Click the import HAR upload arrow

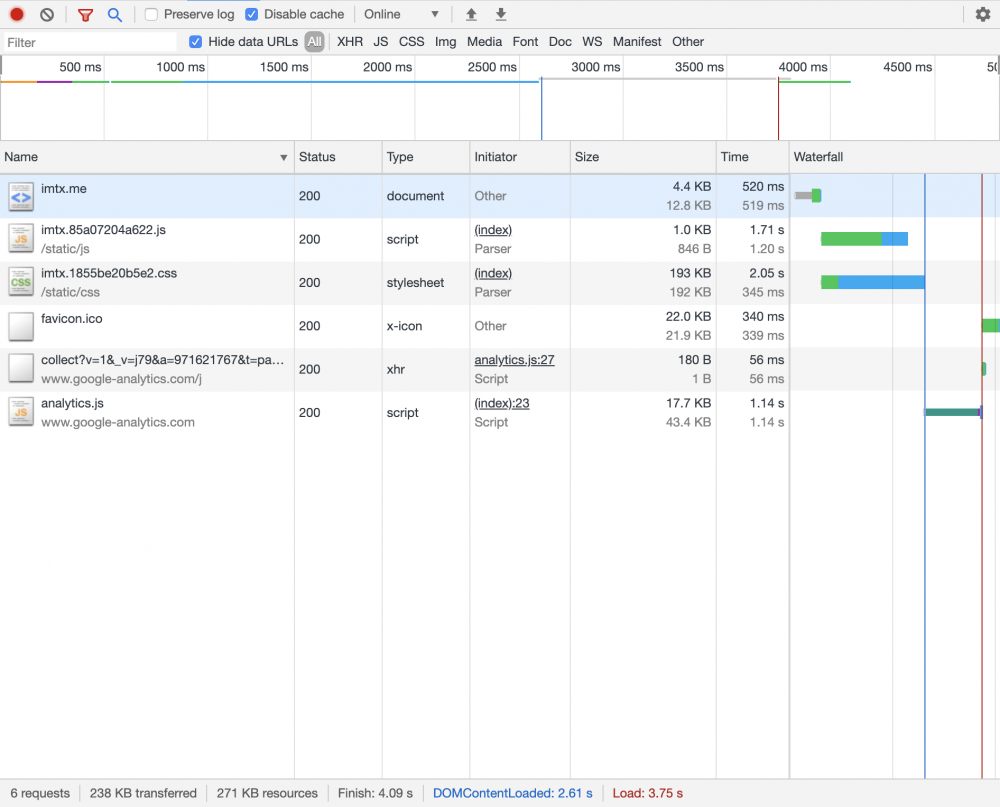click(x=472, y=15)
